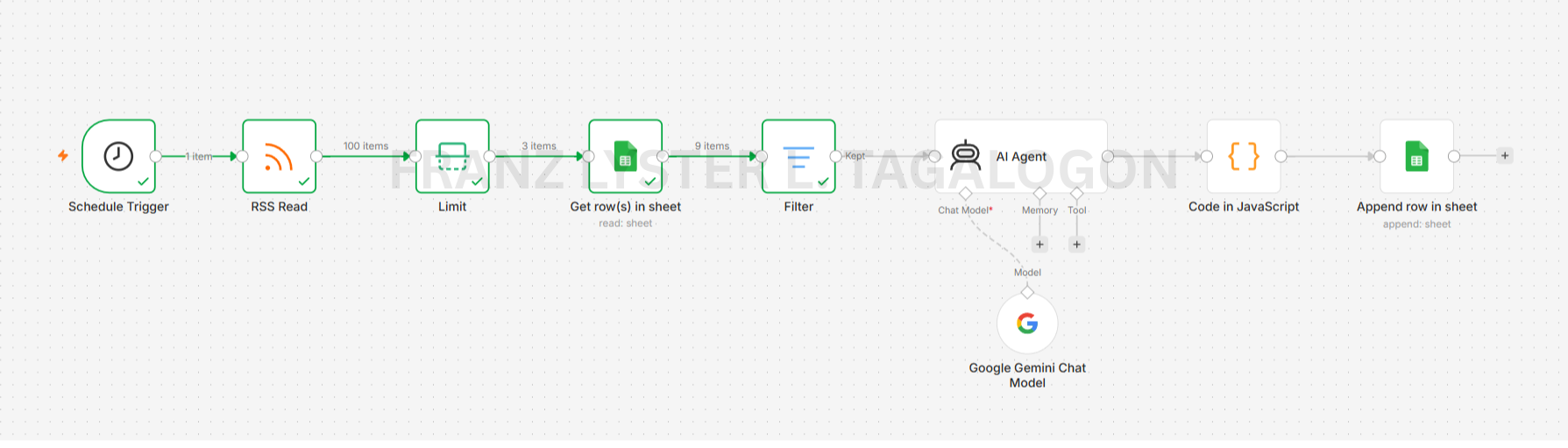Image resolution: width=1568 pixels, height=448 pixels.
Task: Click the Chat Model connector diamond
Action: click(965, 193)
